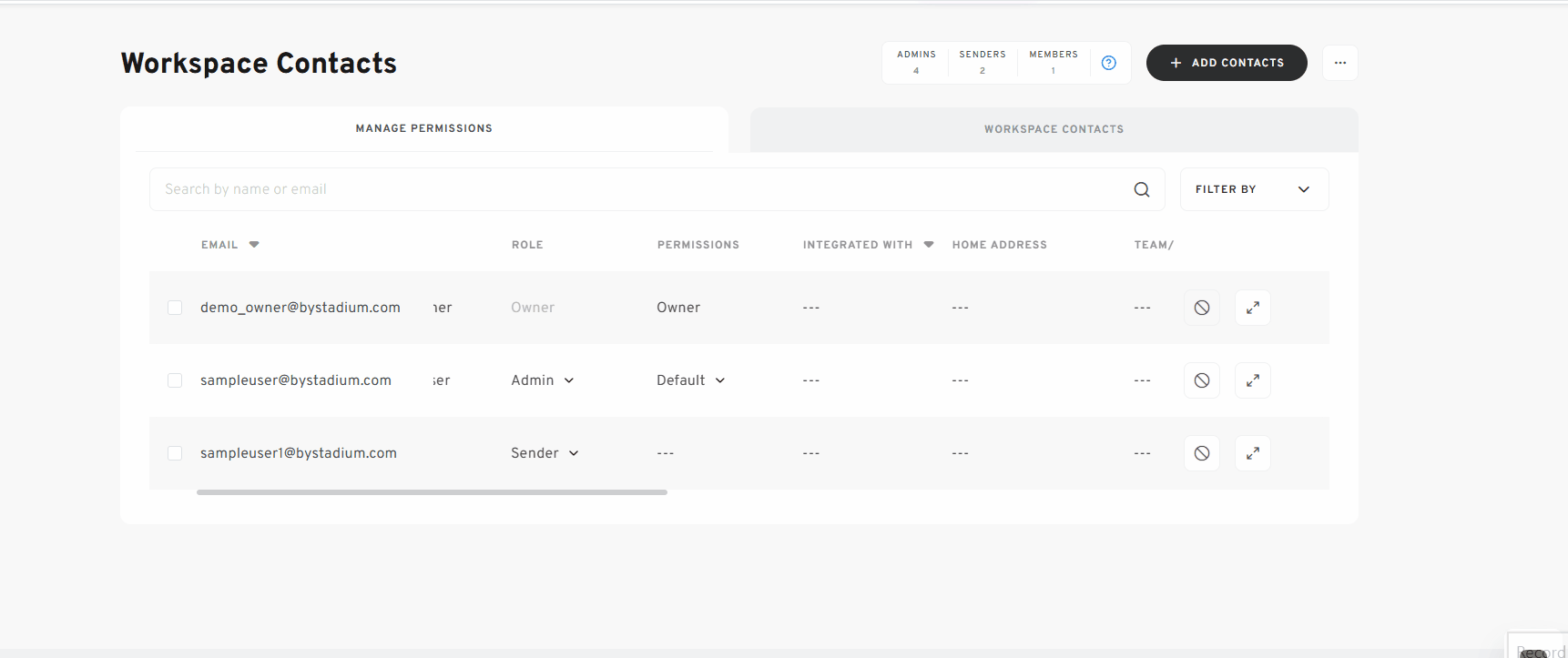Image resolution: width=1568 pixels, height=658 pixels.
Task: Switch to Manage Permissions tab
Action: point(424,129)
